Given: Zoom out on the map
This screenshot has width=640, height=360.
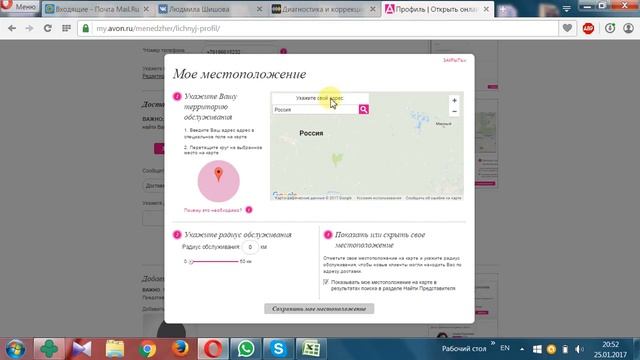Looking at the screenshot, I should [x=454, y=111].
